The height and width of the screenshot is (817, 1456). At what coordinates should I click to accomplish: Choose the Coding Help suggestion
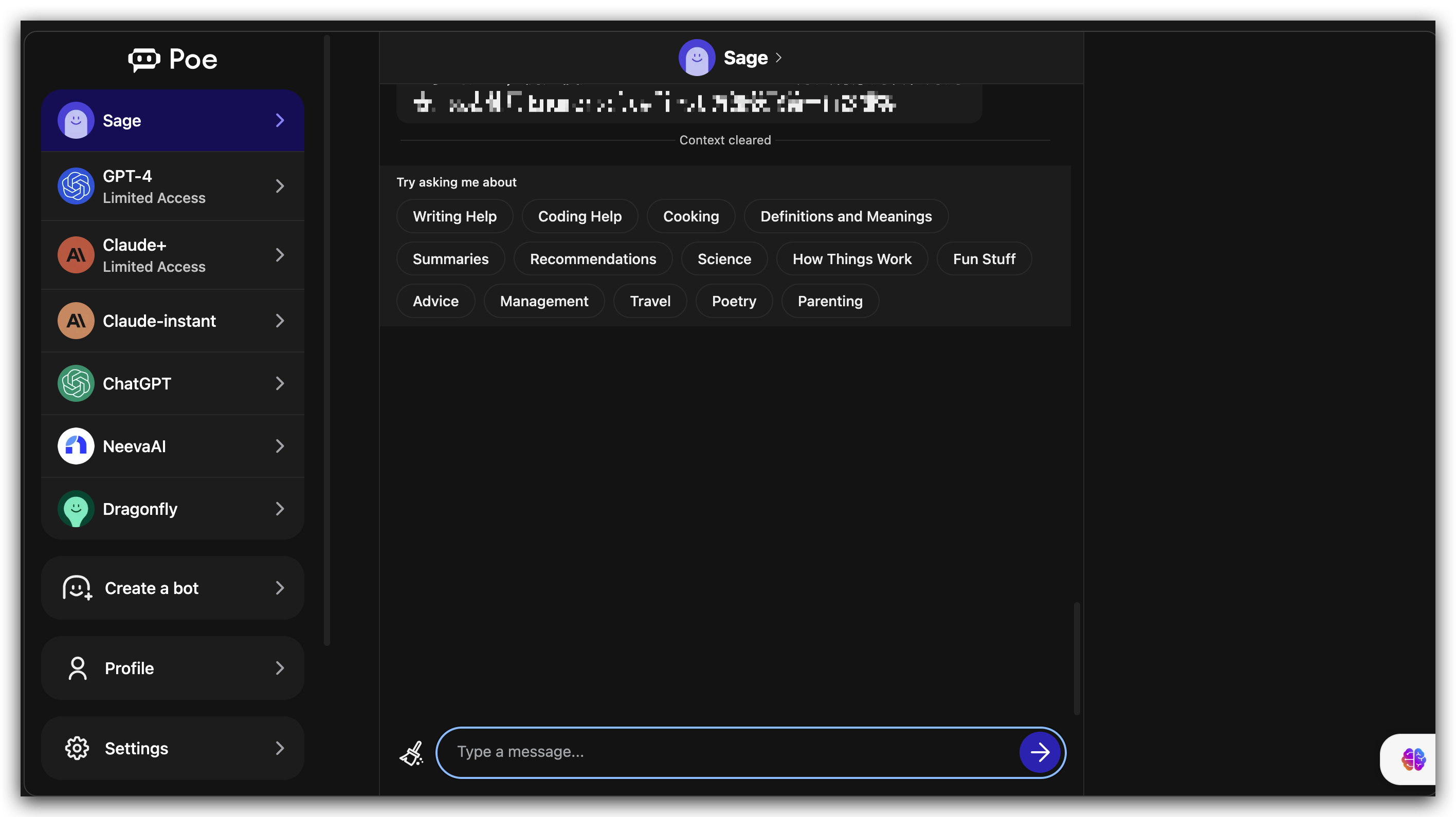click(x=580, y=216)
